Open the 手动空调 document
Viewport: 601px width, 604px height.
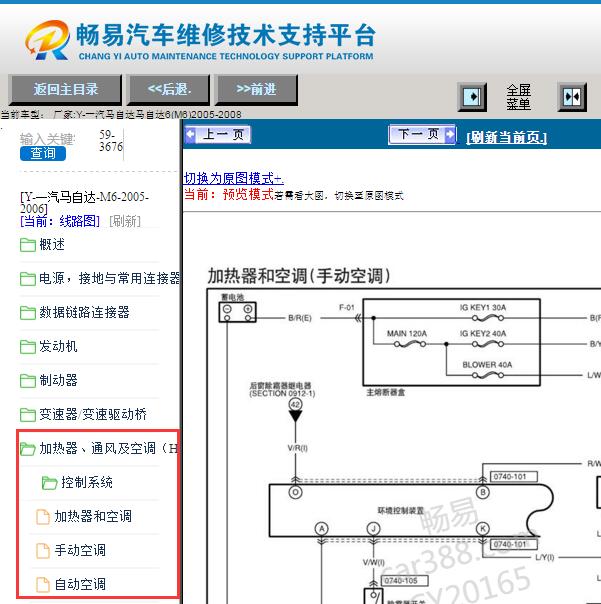click(x=80, y=550)
